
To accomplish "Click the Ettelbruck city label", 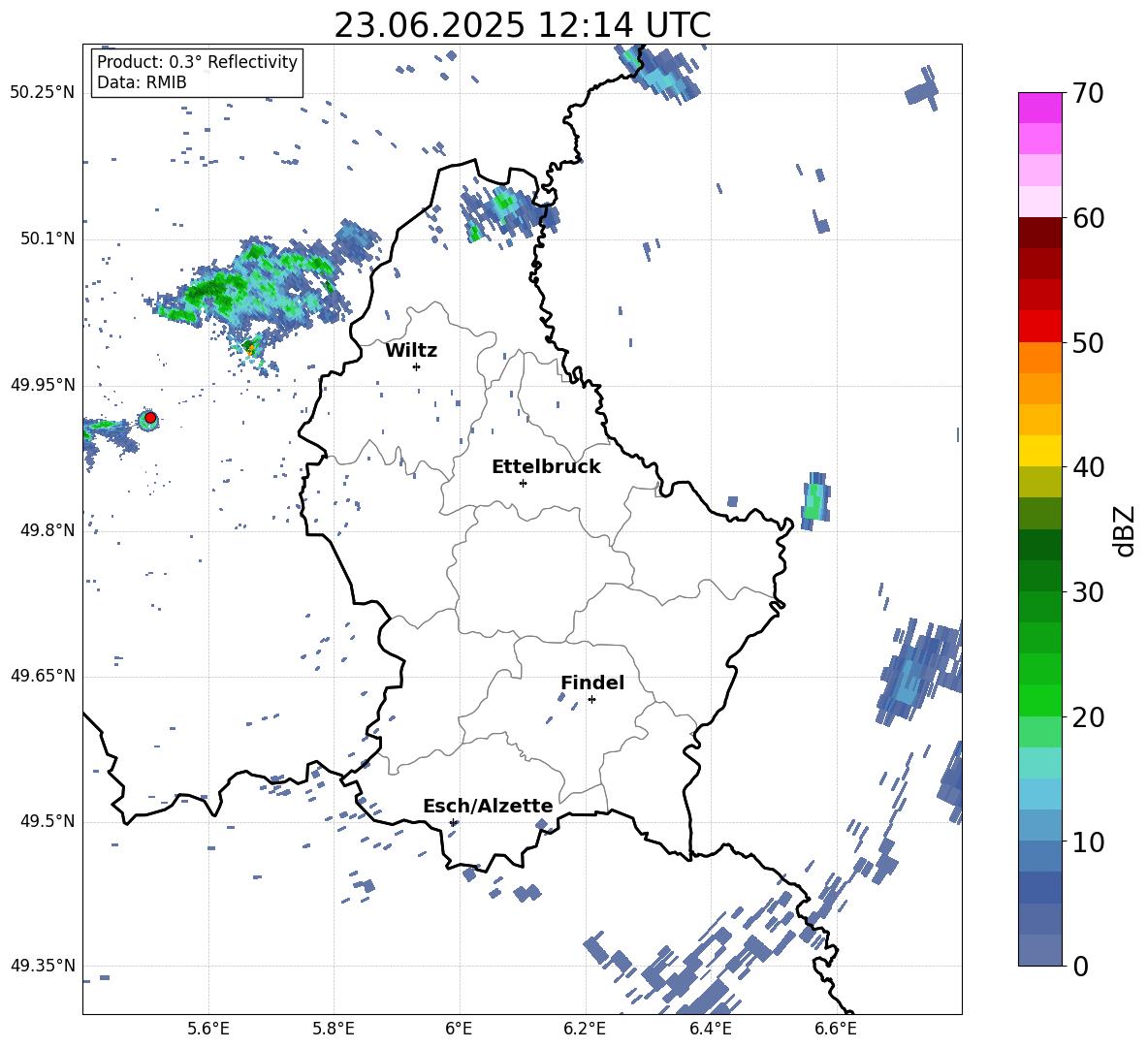I will click(546, 467).
